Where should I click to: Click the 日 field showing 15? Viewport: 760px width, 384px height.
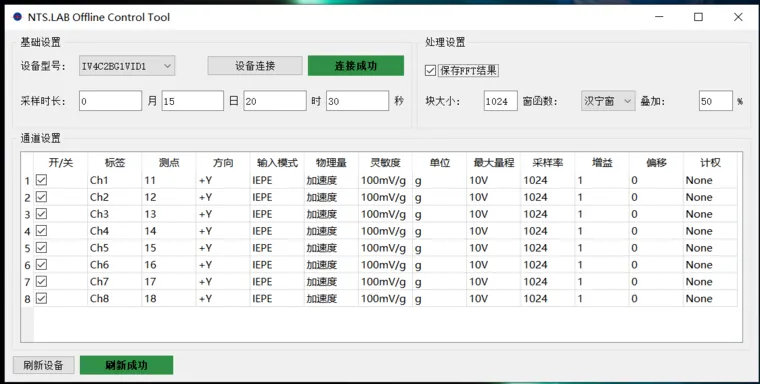193,101
